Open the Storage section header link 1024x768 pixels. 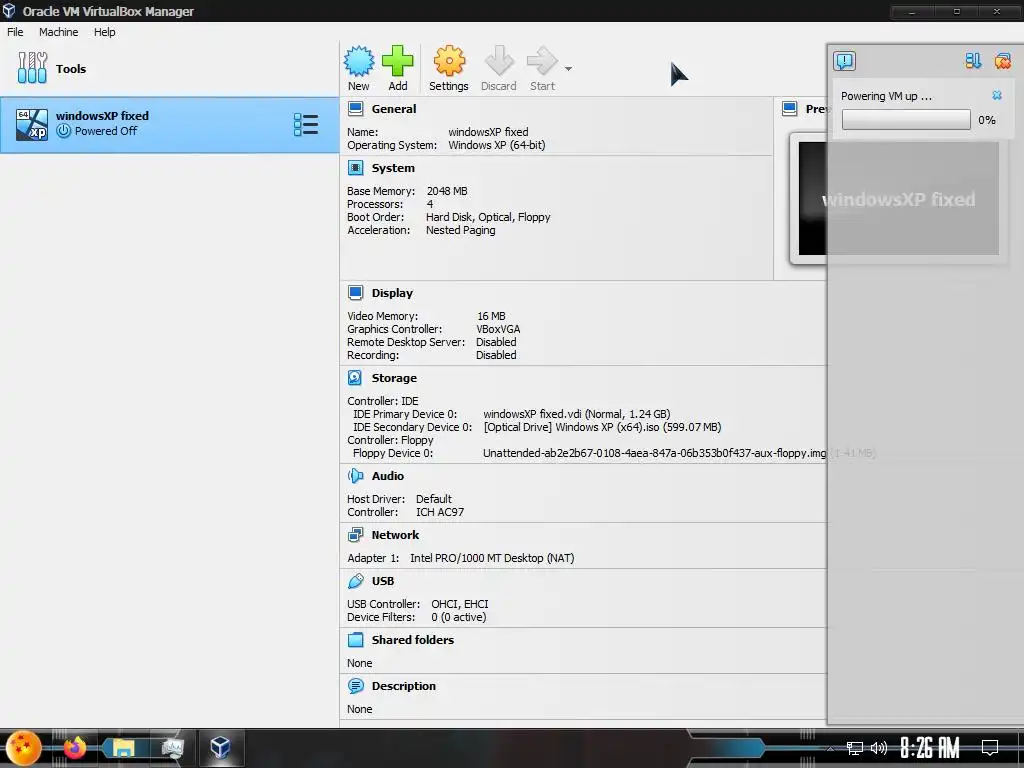coord(394,377)
